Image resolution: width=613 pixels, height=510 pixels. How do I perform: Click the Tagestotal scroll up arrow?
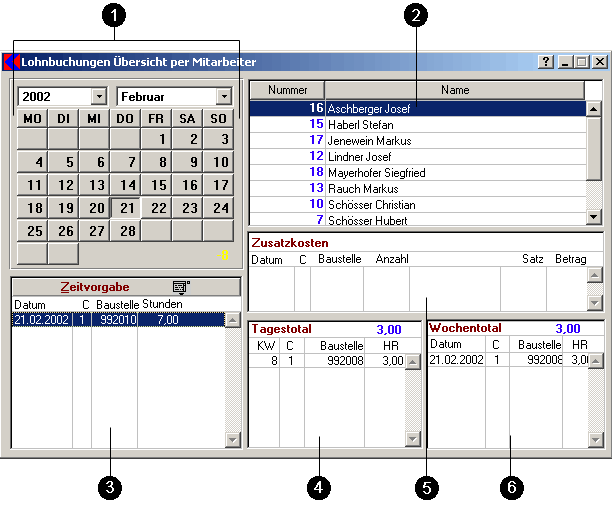[411, 362]
